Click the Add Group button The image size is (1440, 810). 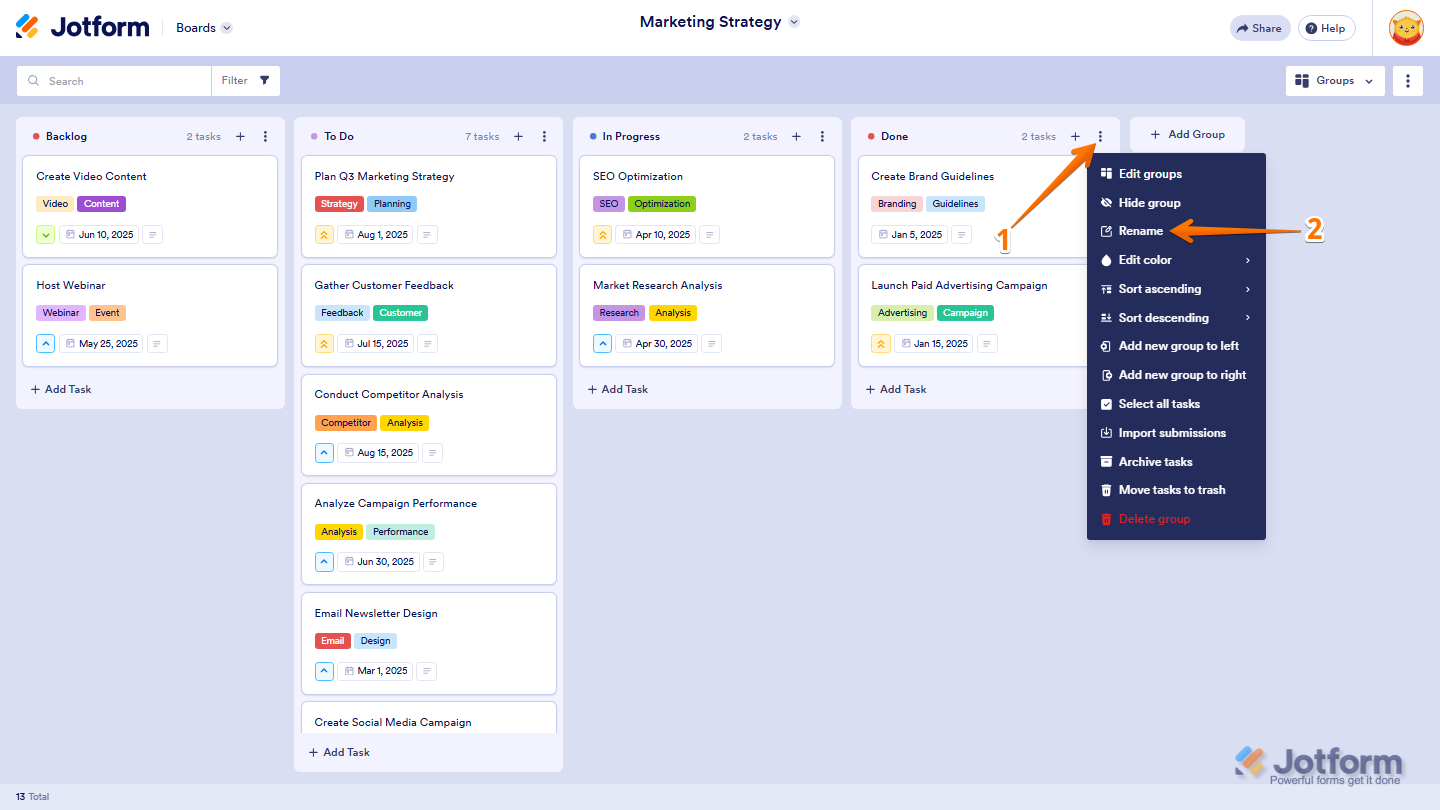pyautogui.click(x=1187, y=135)
